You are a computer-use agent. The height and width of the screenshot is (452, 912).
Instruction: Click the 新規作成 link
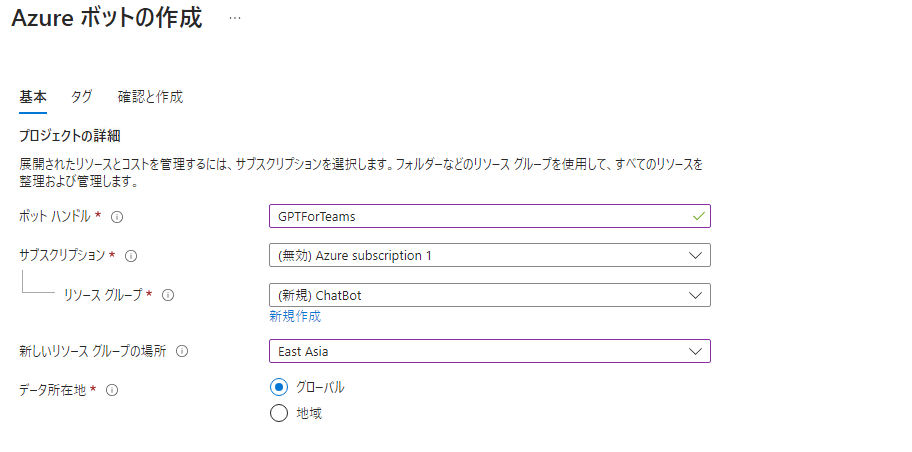[x=295, y=316]
